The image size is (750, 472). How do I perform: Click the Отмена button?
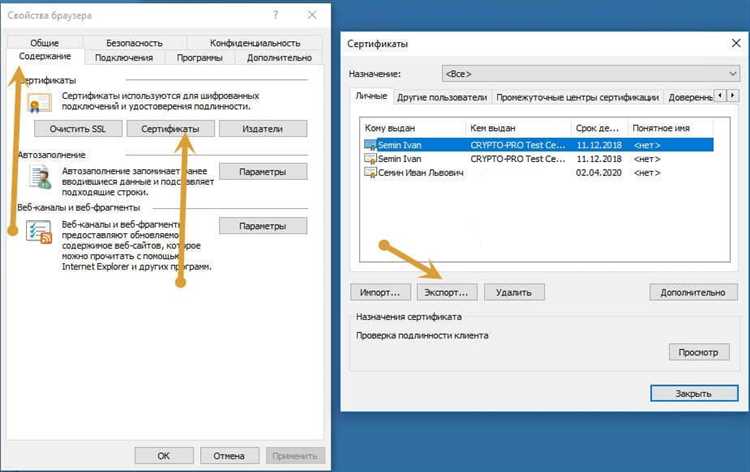coord(229,456)
